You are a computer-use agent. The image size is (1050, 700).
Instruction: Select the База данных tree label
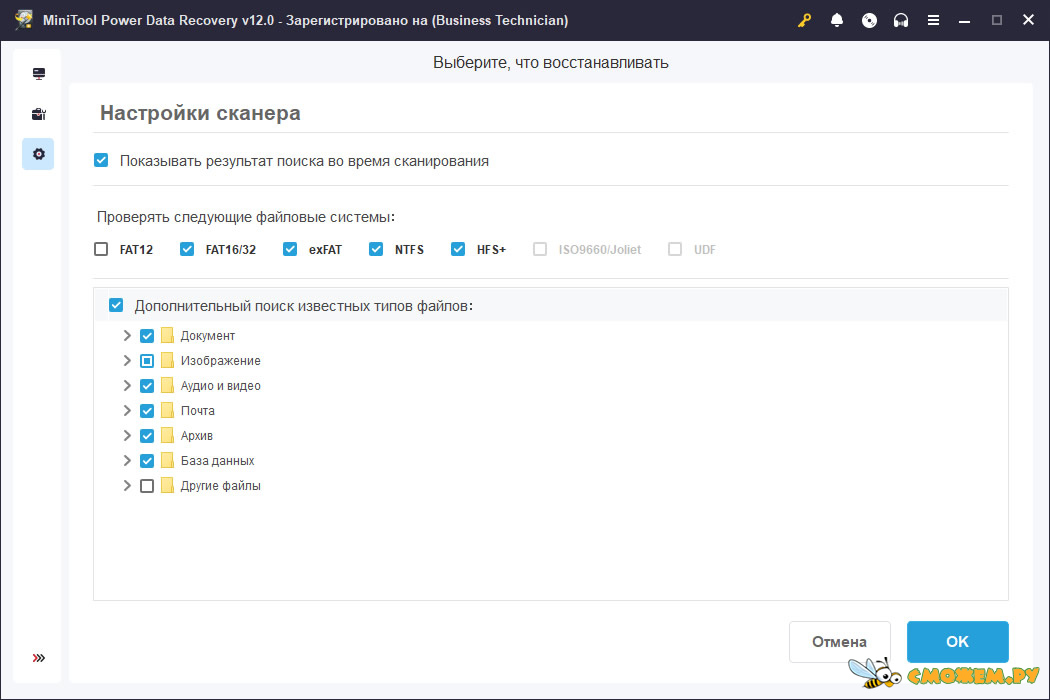(x=218, y=461)
